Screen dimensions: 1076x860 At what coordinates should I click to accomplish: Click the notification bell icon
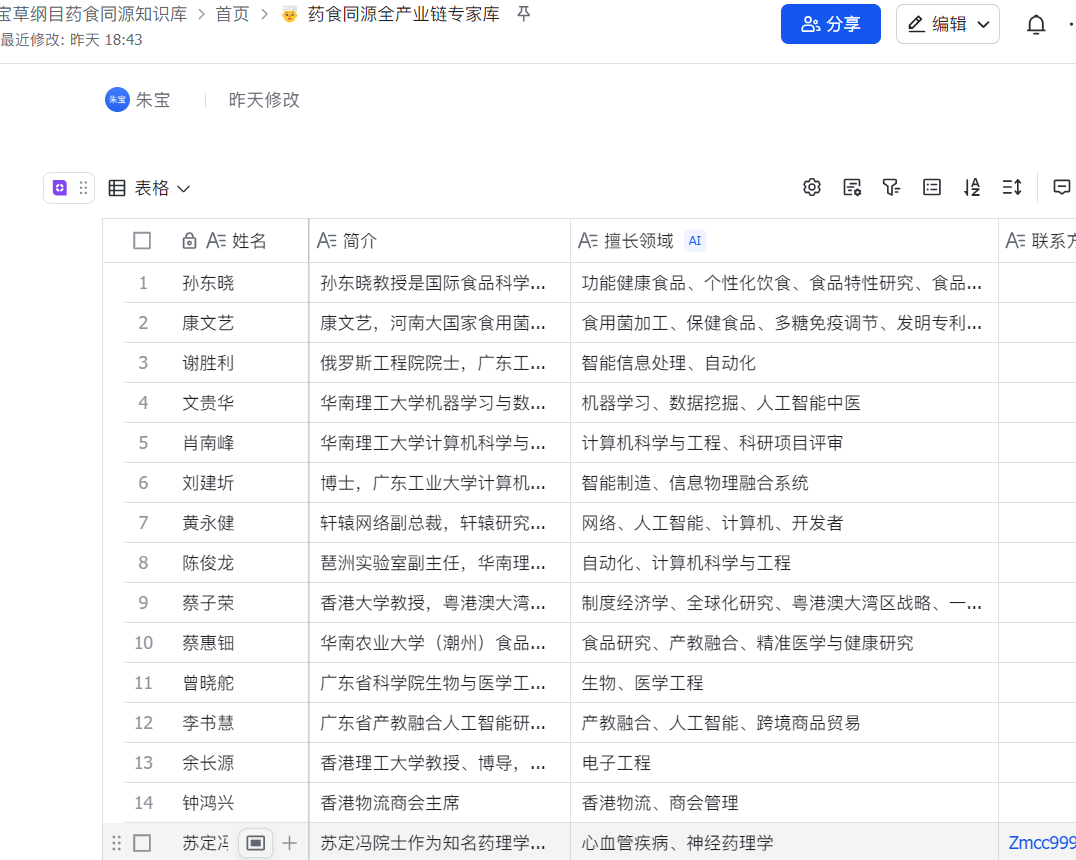pyautogui.click(x=1036, y=23)
